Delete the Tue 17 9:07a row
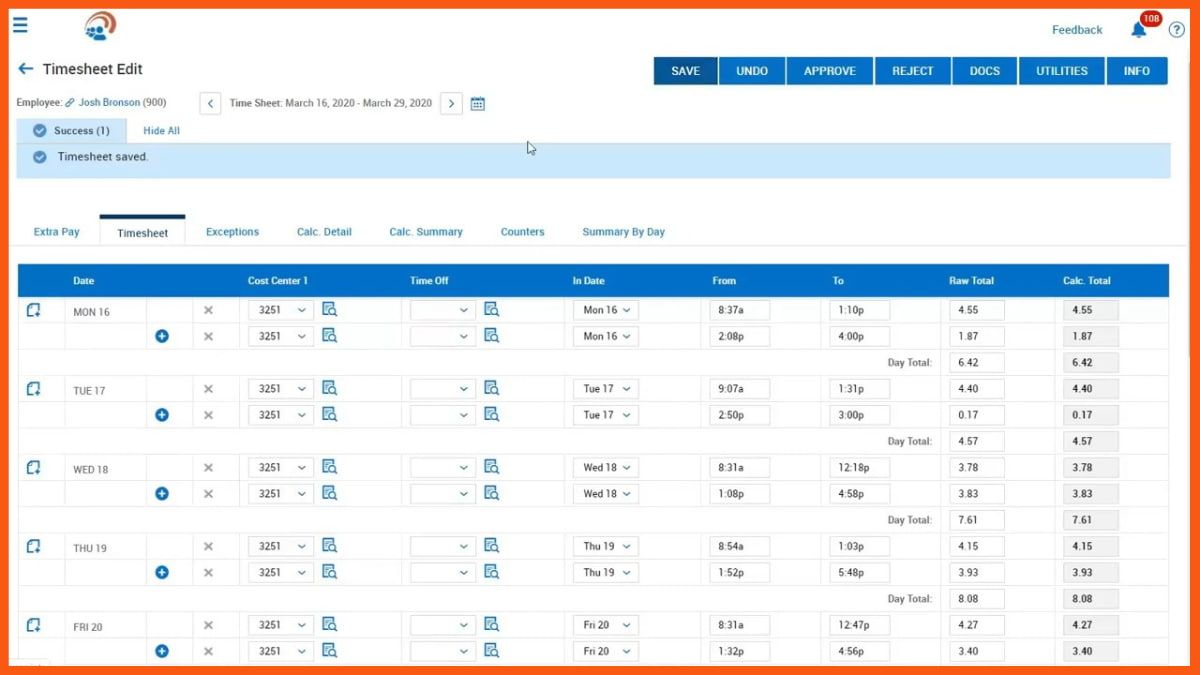 coord(208,389)
